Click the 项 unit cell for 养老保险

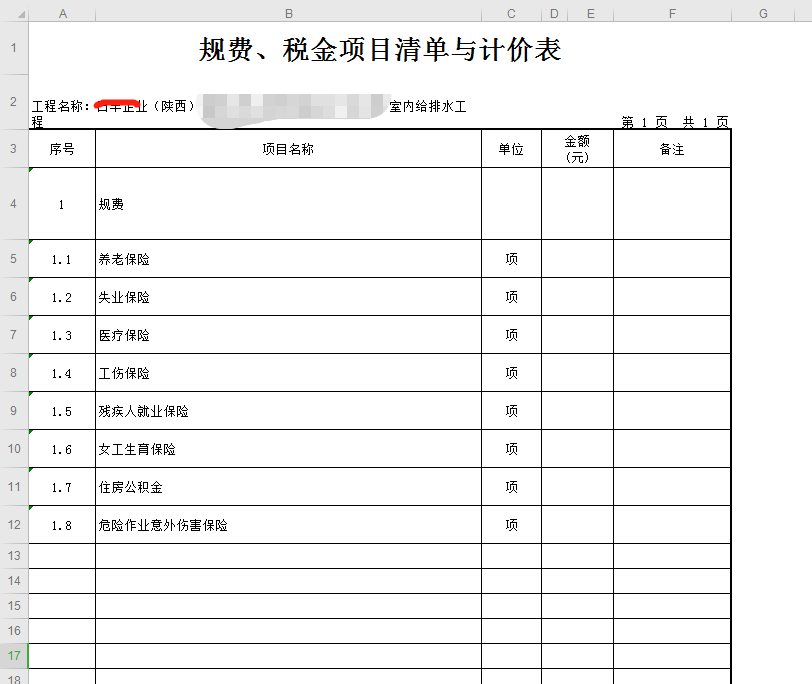tap(511, 259)
